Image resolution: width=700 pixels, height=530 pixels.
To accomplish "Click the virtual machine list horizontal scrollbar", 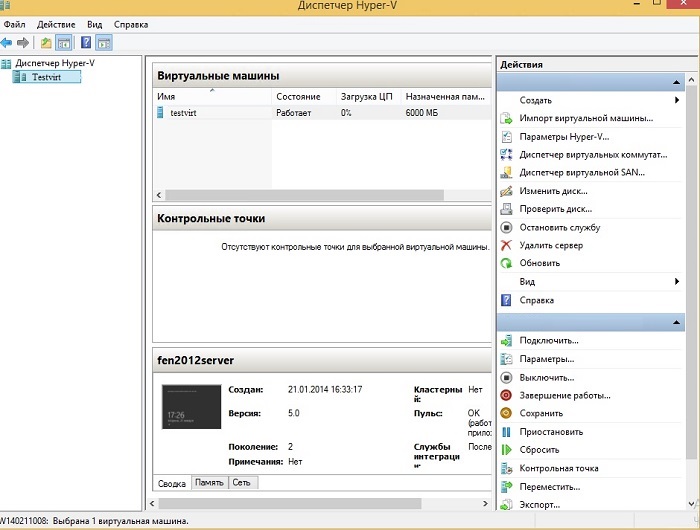I will (x=304, y=195).
